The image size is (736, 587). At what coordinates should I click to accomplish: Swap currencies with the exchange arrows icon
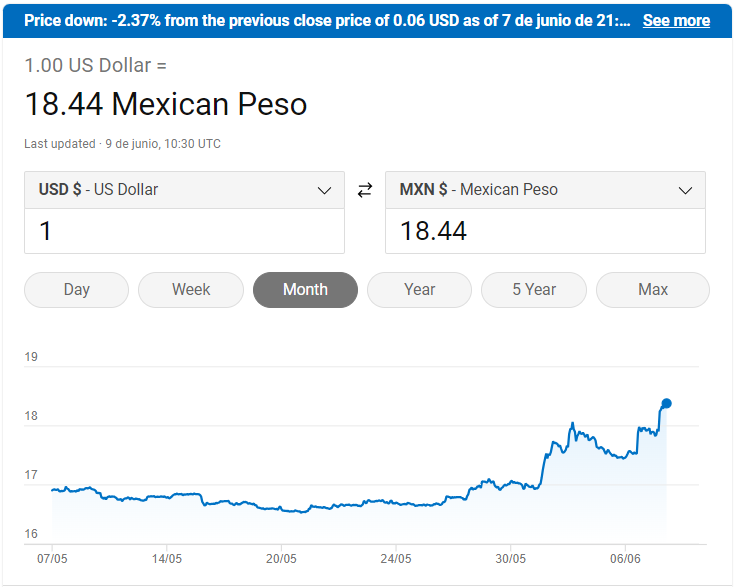point(365,190)
